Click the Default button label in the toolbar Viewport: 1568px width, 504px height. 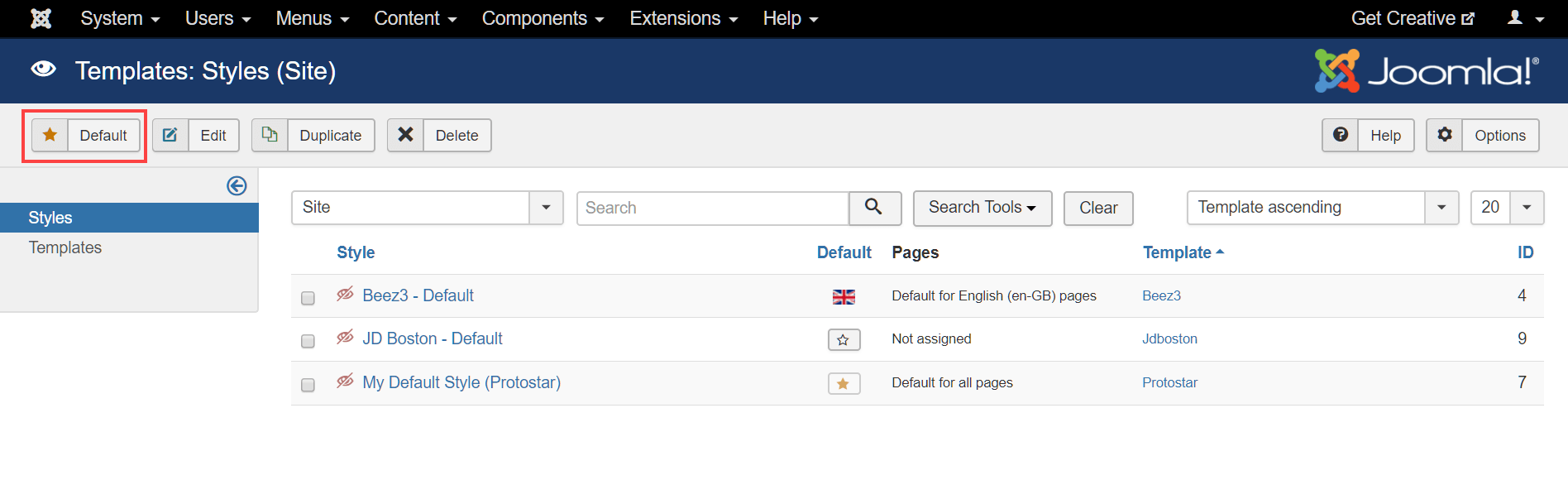(103, 135)
